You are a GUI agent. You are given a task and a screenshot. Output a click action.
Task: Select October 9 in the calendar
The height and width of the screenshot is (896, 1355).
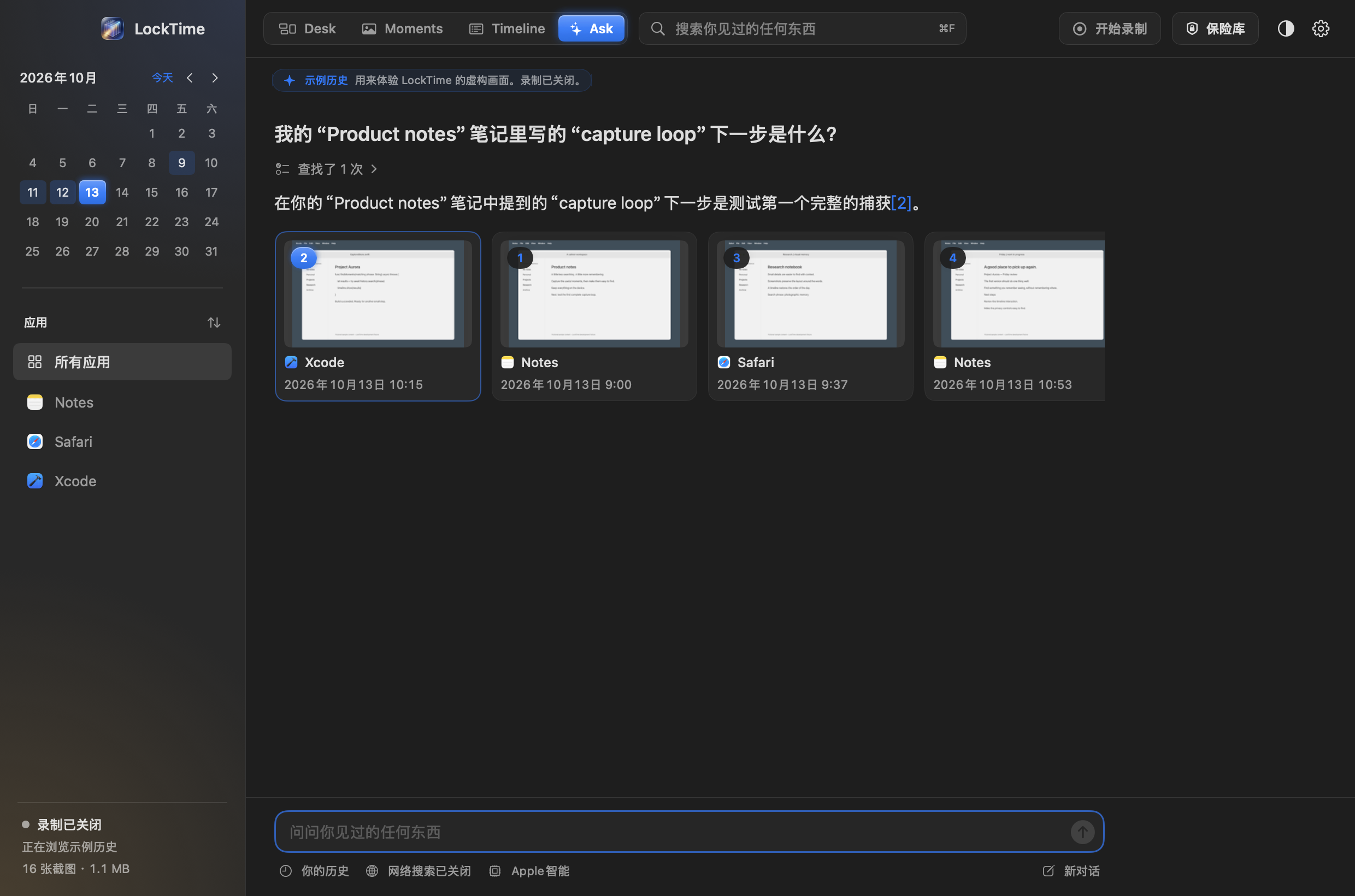[182, 163]
